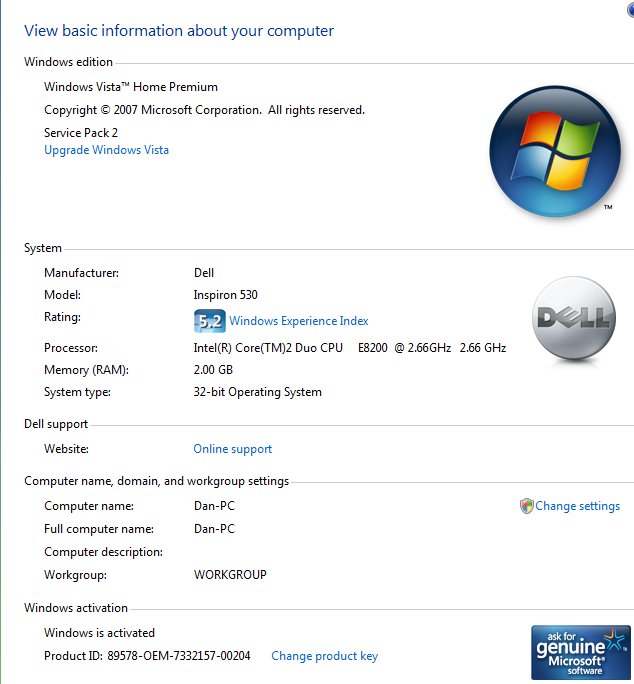Click the Workgroup label
This screenshot has height=684, width=634.
[x=75, y=575]
